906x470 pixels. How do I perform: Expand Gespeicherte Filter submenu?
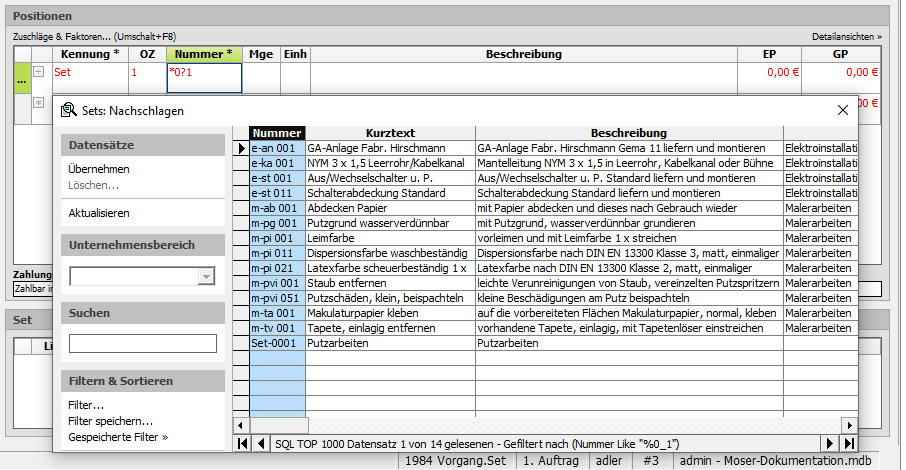pyautogui.click(x=117, y=437)
